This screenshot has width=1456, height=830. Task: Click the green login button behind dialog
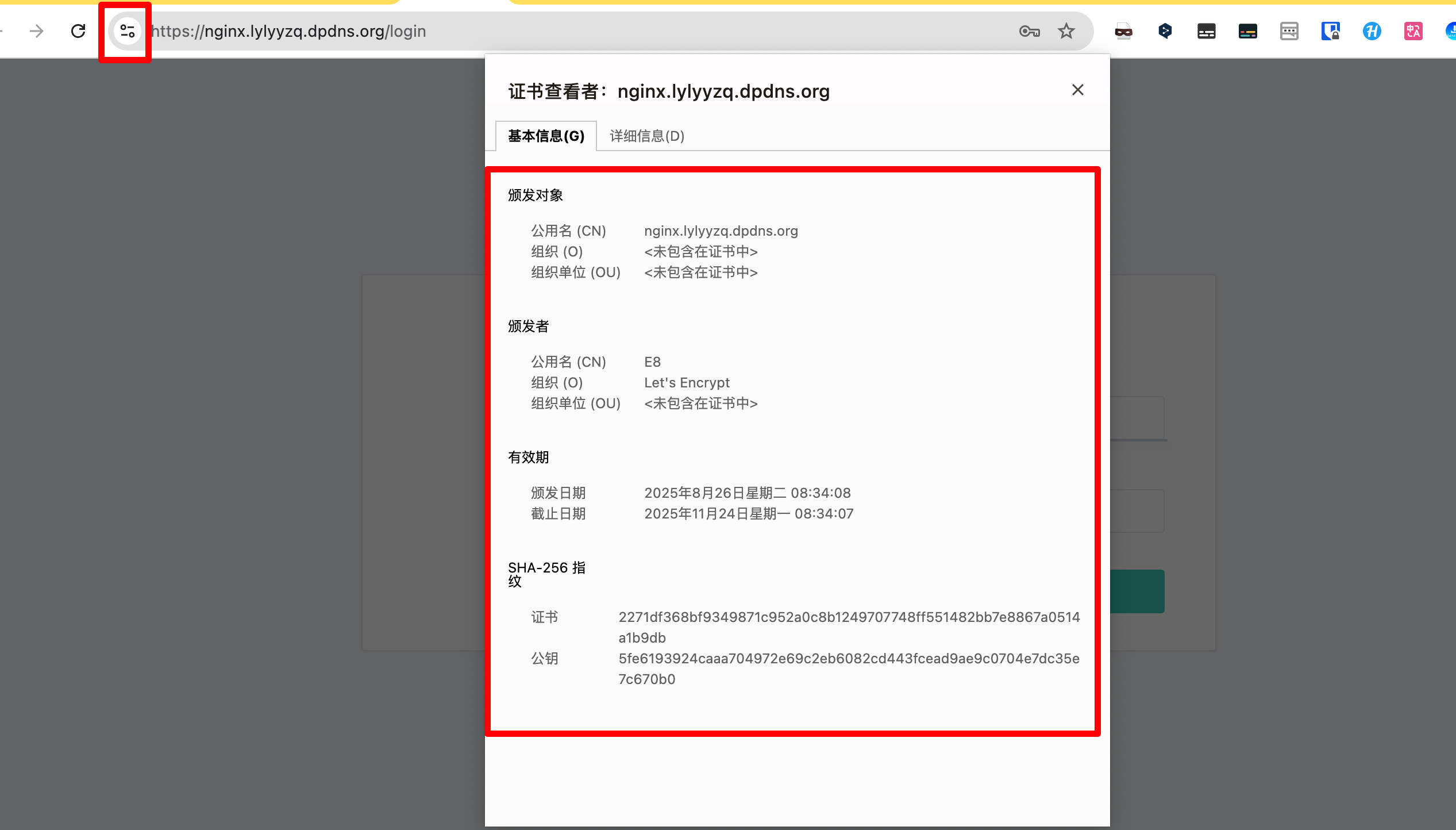pyautogui.click(x=1137, y=591)
